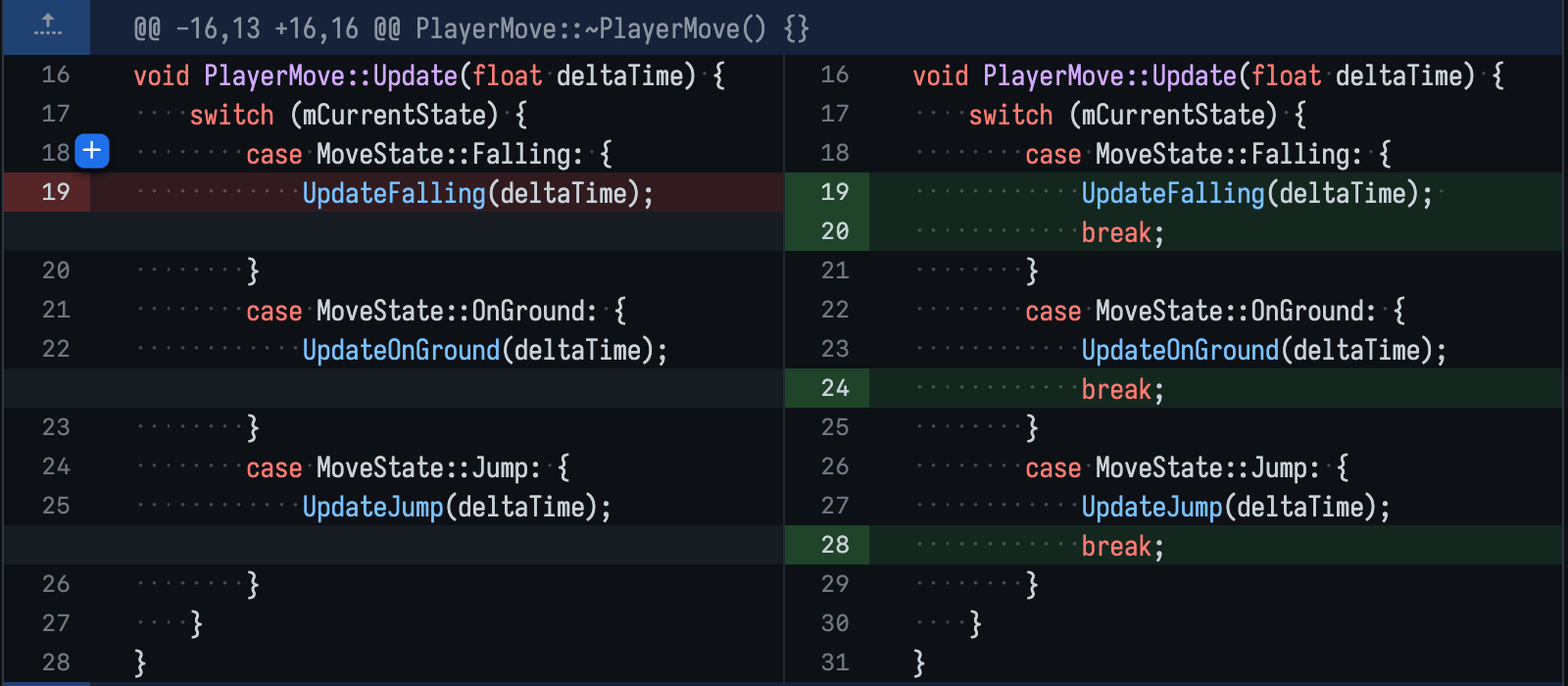Viewport: 1568px width, 686px height.
Task: Select line number 31 in the new file
Action: click(835, 662)
